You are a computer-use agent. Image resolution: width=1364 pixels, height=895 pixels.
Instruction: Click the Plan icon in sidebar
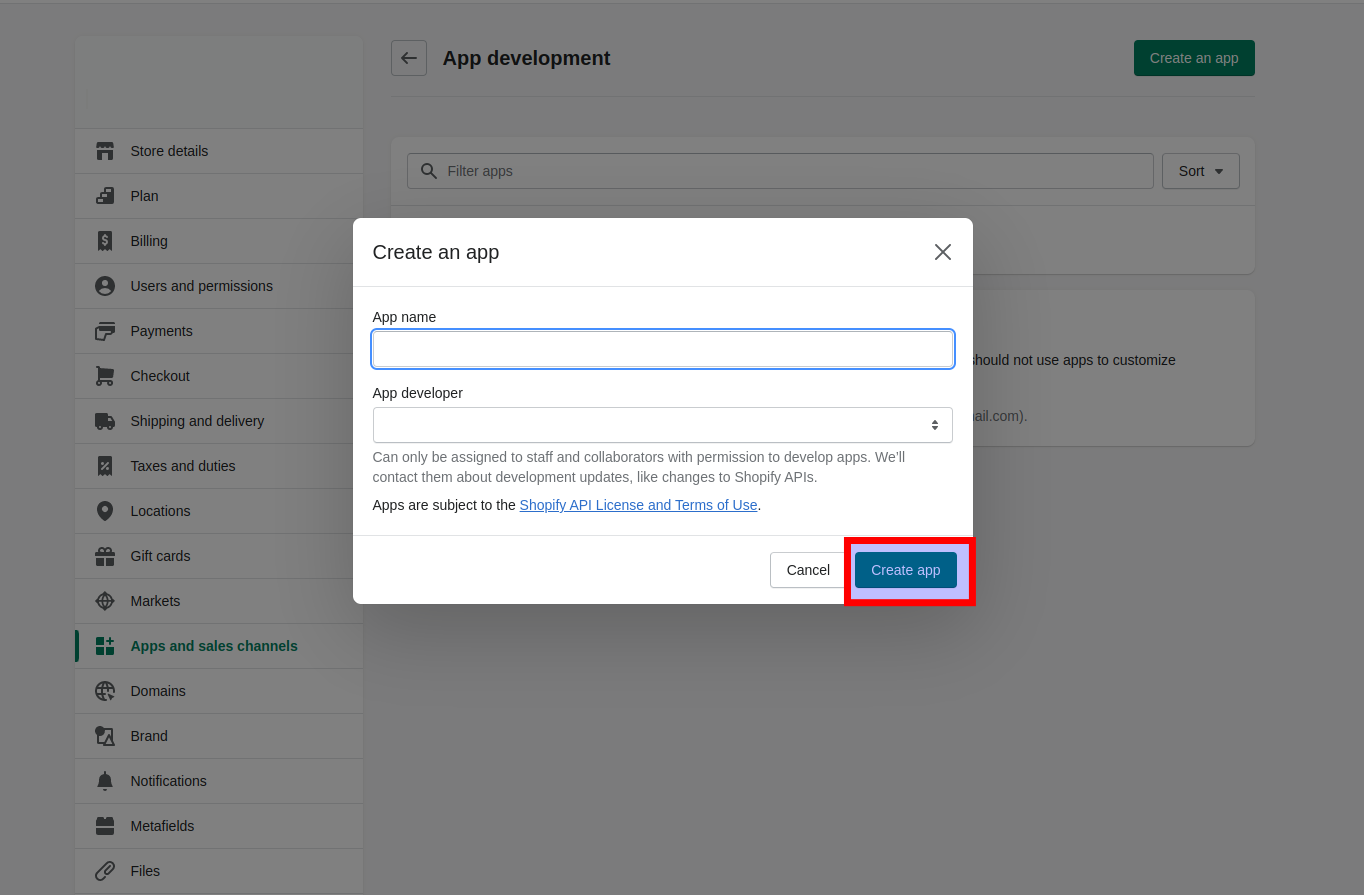(x=105, y=196)
